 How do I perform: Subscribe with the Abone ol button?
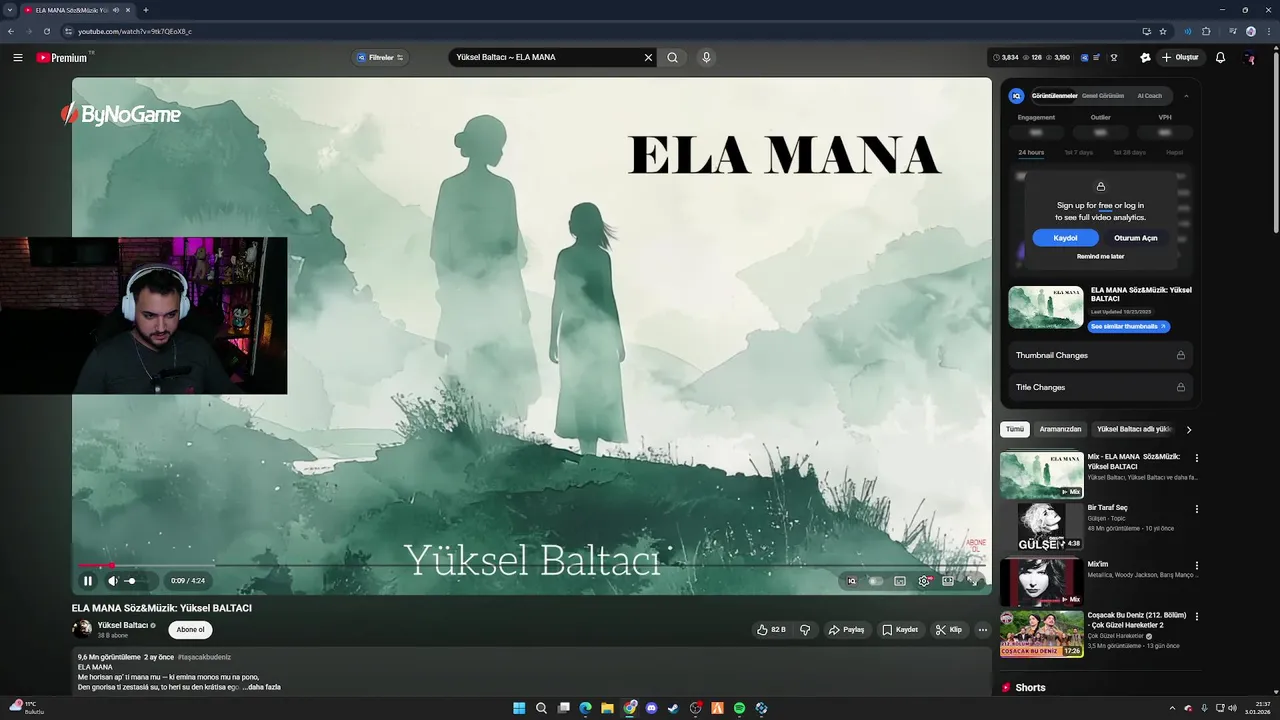coord(190,630)
